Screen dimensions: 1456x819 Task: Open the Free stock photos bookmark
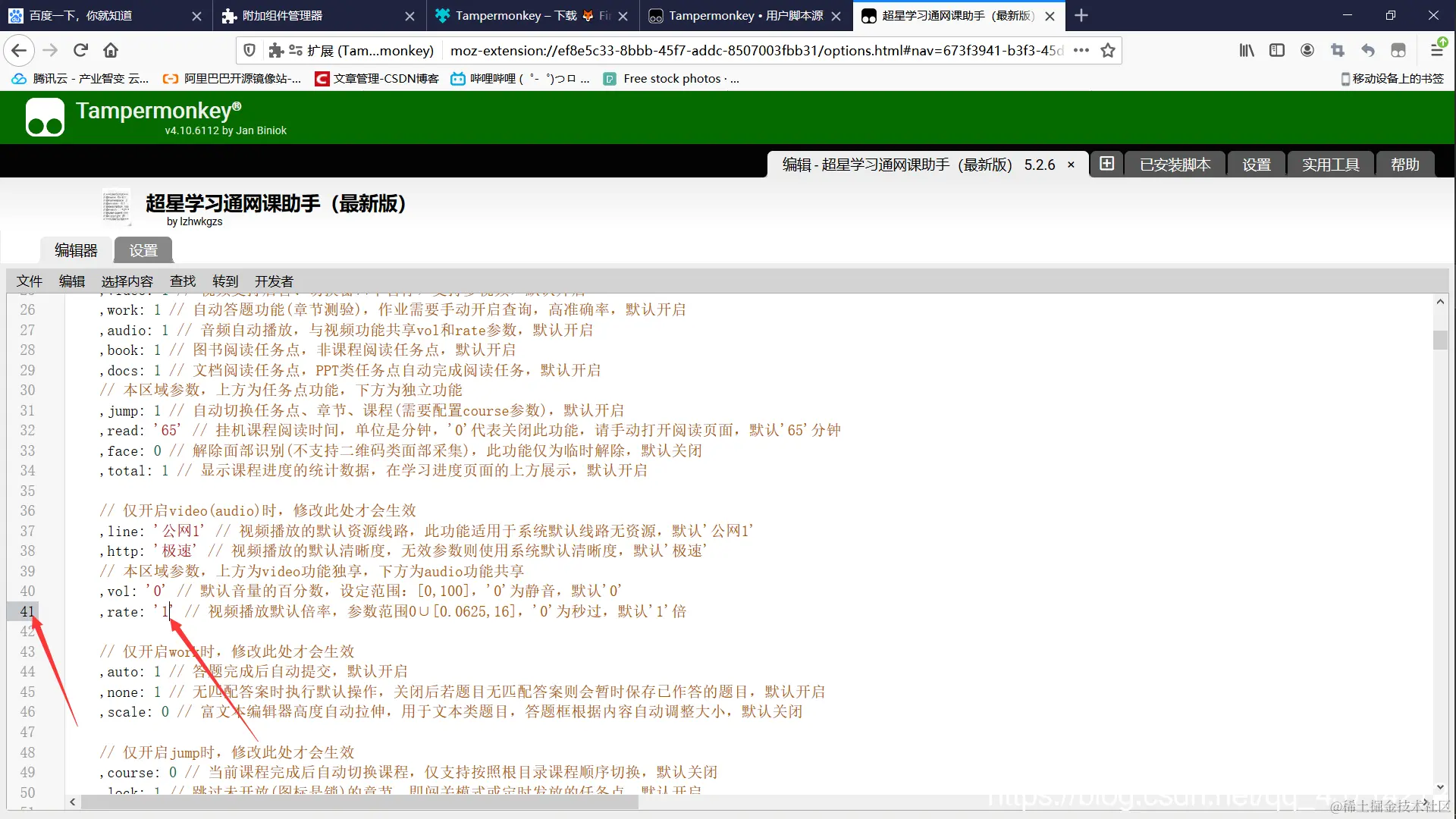[x=672, y=78]
